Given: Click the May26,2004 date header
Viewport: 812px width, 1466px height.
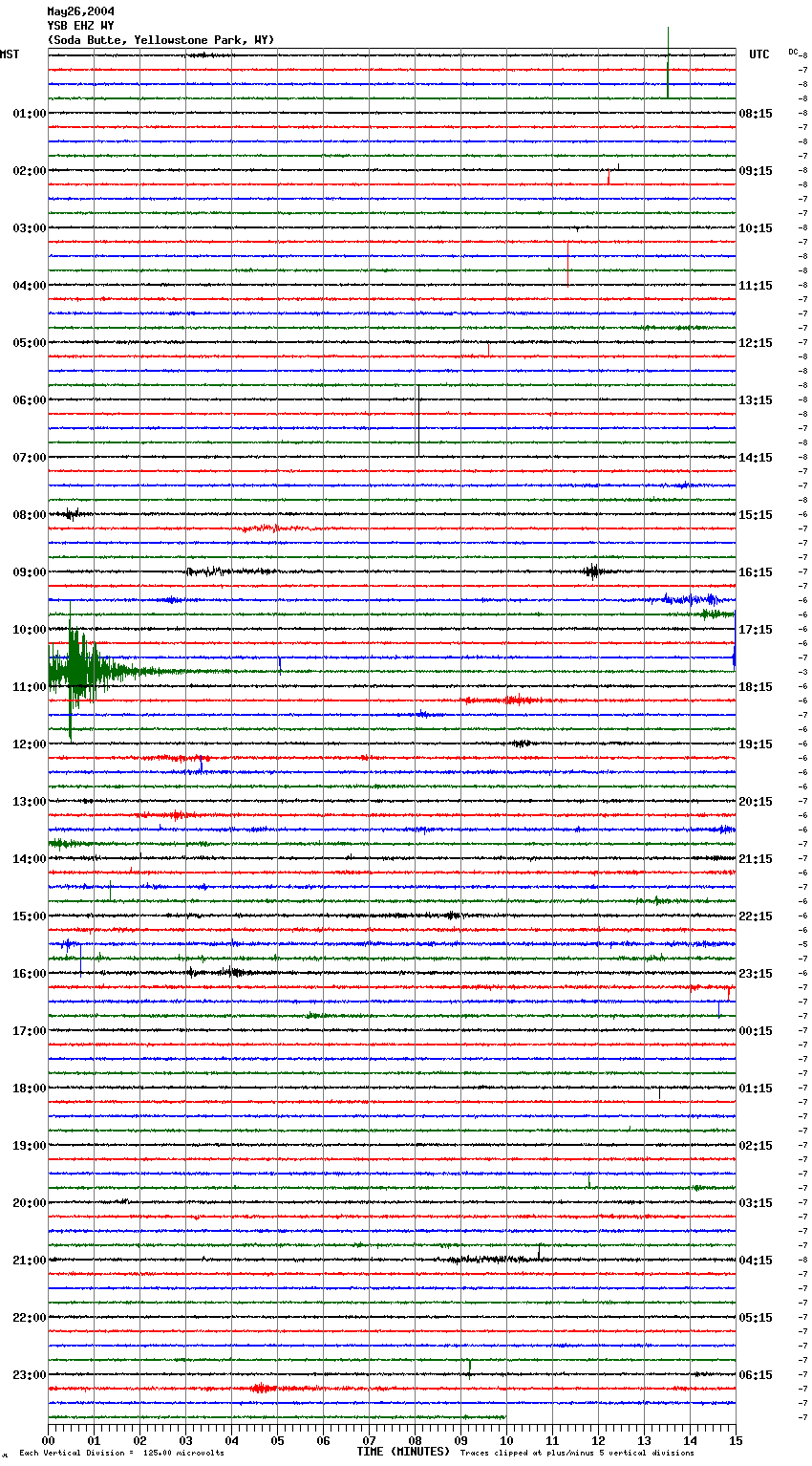Looking at the screenshot, I should 81,11.
